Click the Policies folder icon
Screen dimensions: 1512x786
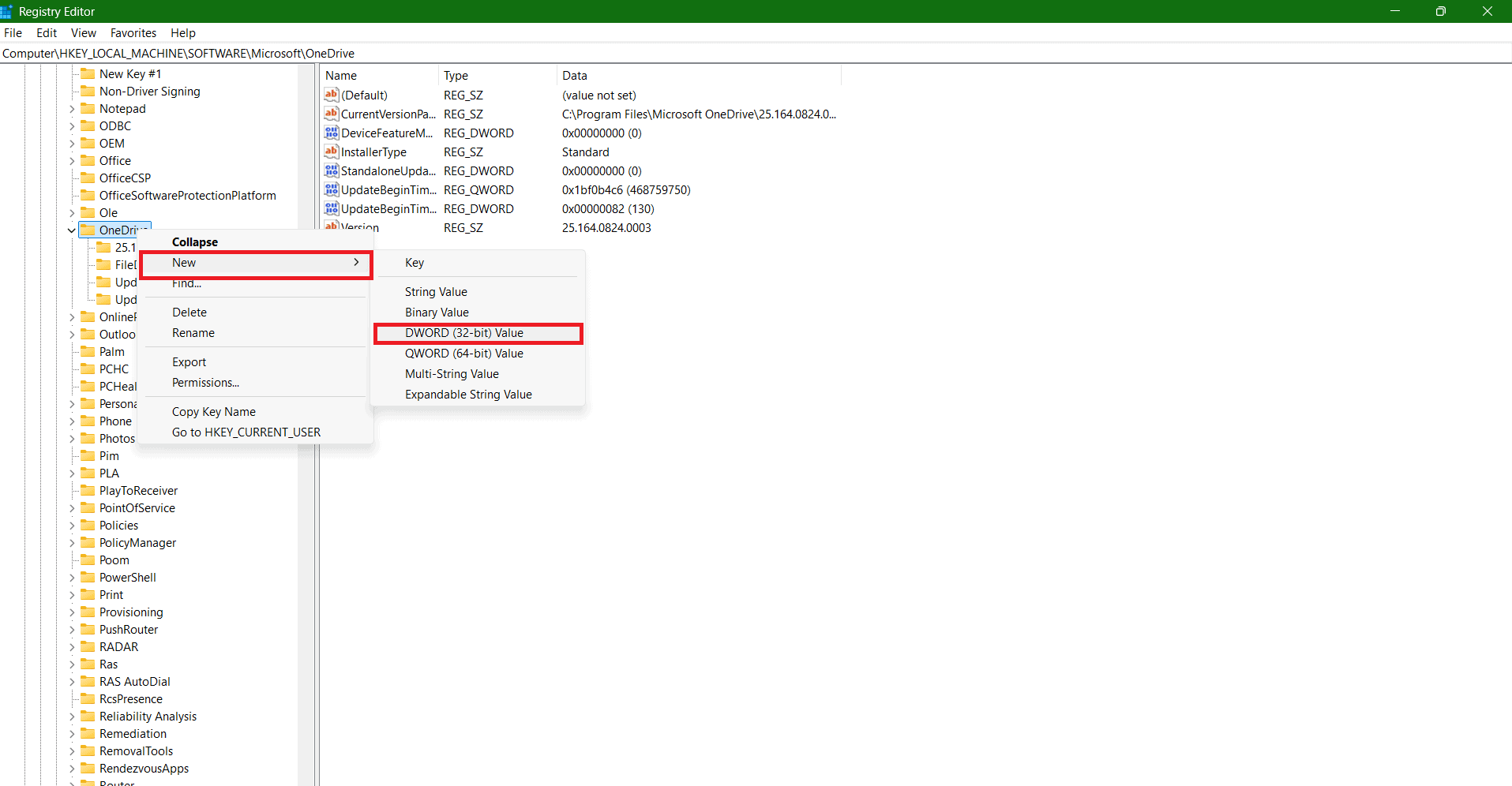coord(88,526)
